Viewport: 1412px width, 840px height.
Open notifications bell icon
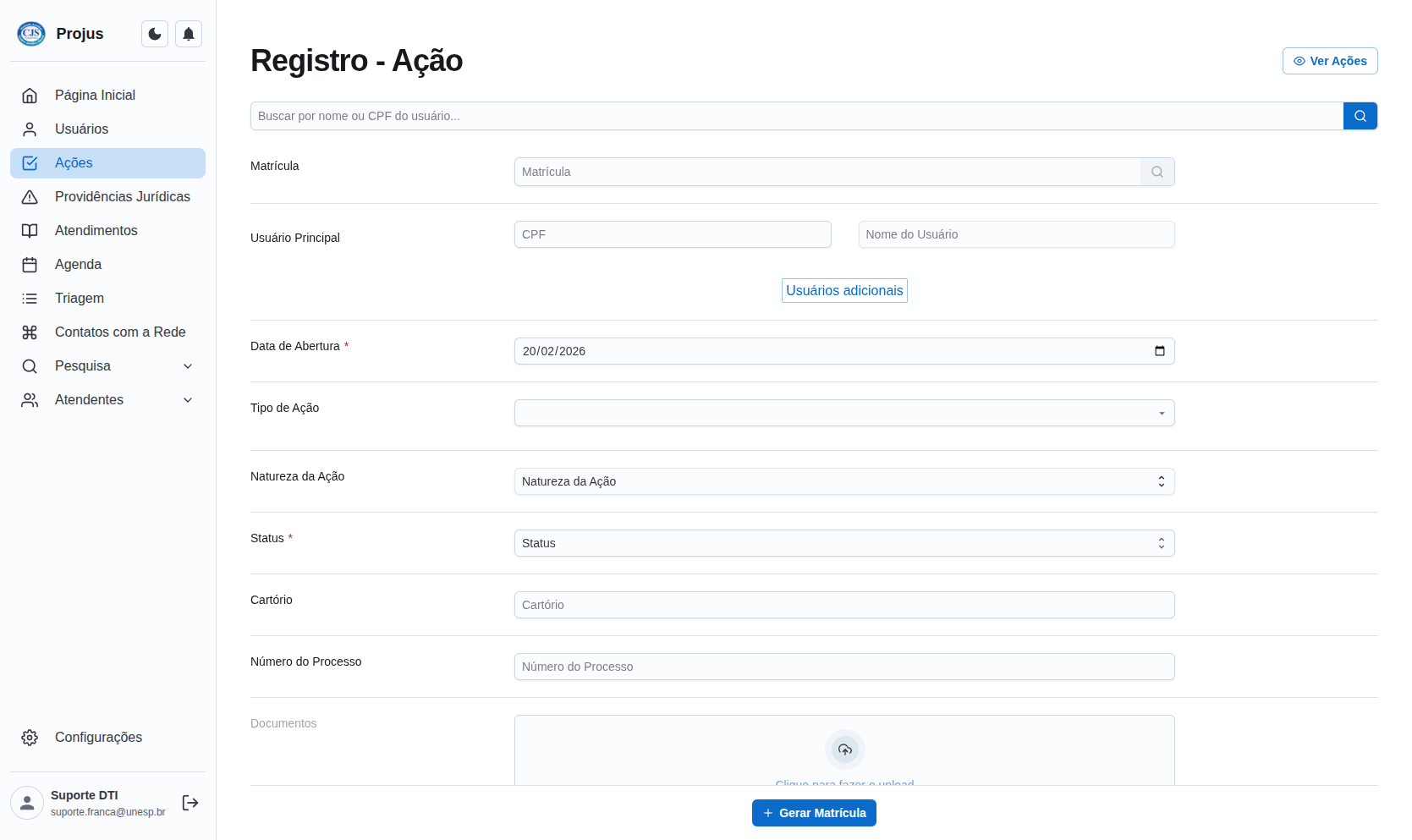189,34
